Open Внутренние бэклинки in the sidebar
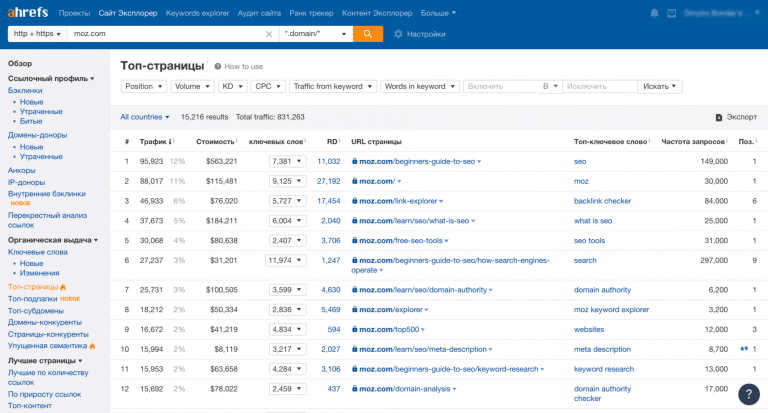This screenshot has width=768, height=413. pyautogui.click(x=47, y=194)
